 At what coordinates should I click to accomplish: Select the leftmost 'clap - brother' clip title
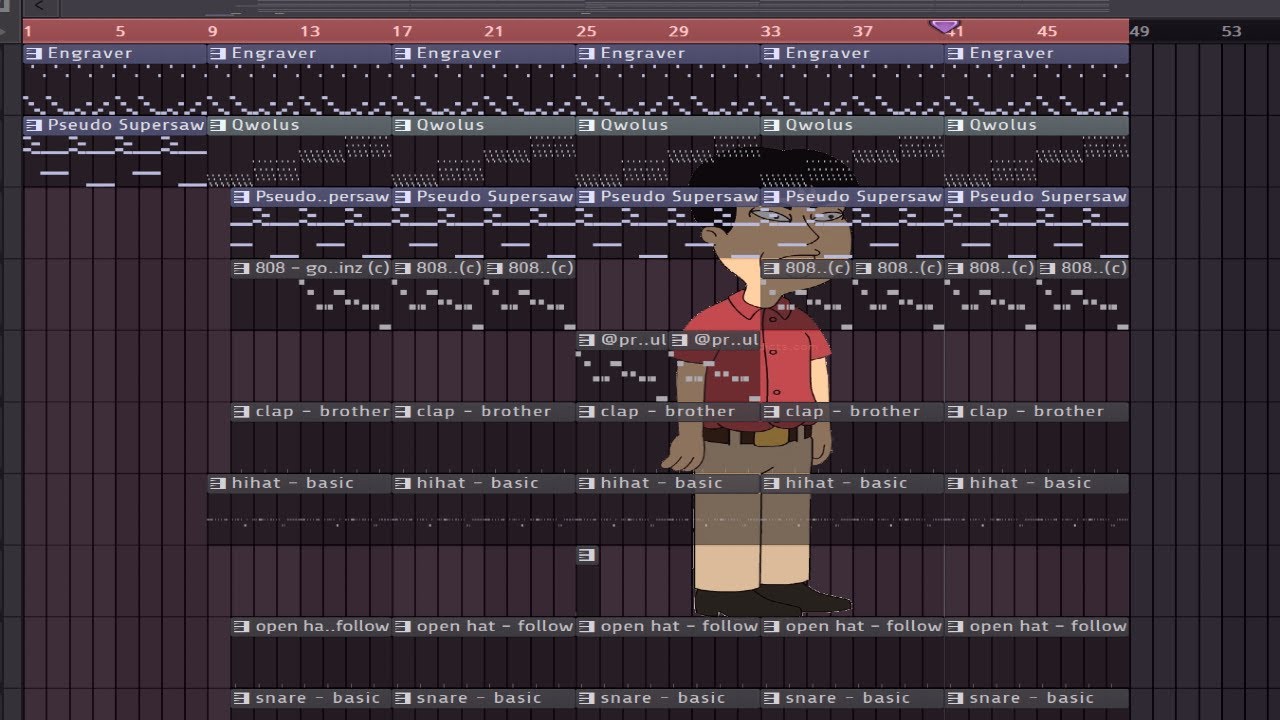pyautogui.click(x=322, y=411)
